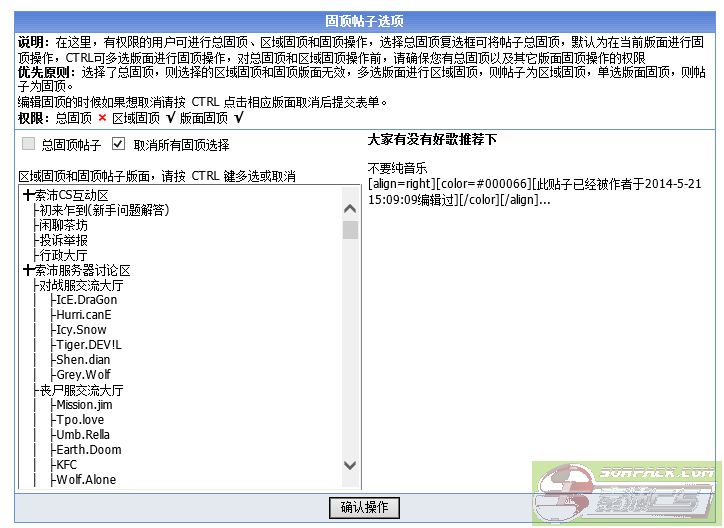The height and width of the screenshot is (528, 724).
Task: Select the IcE.DraGon server board
Action: coord(86,300)
